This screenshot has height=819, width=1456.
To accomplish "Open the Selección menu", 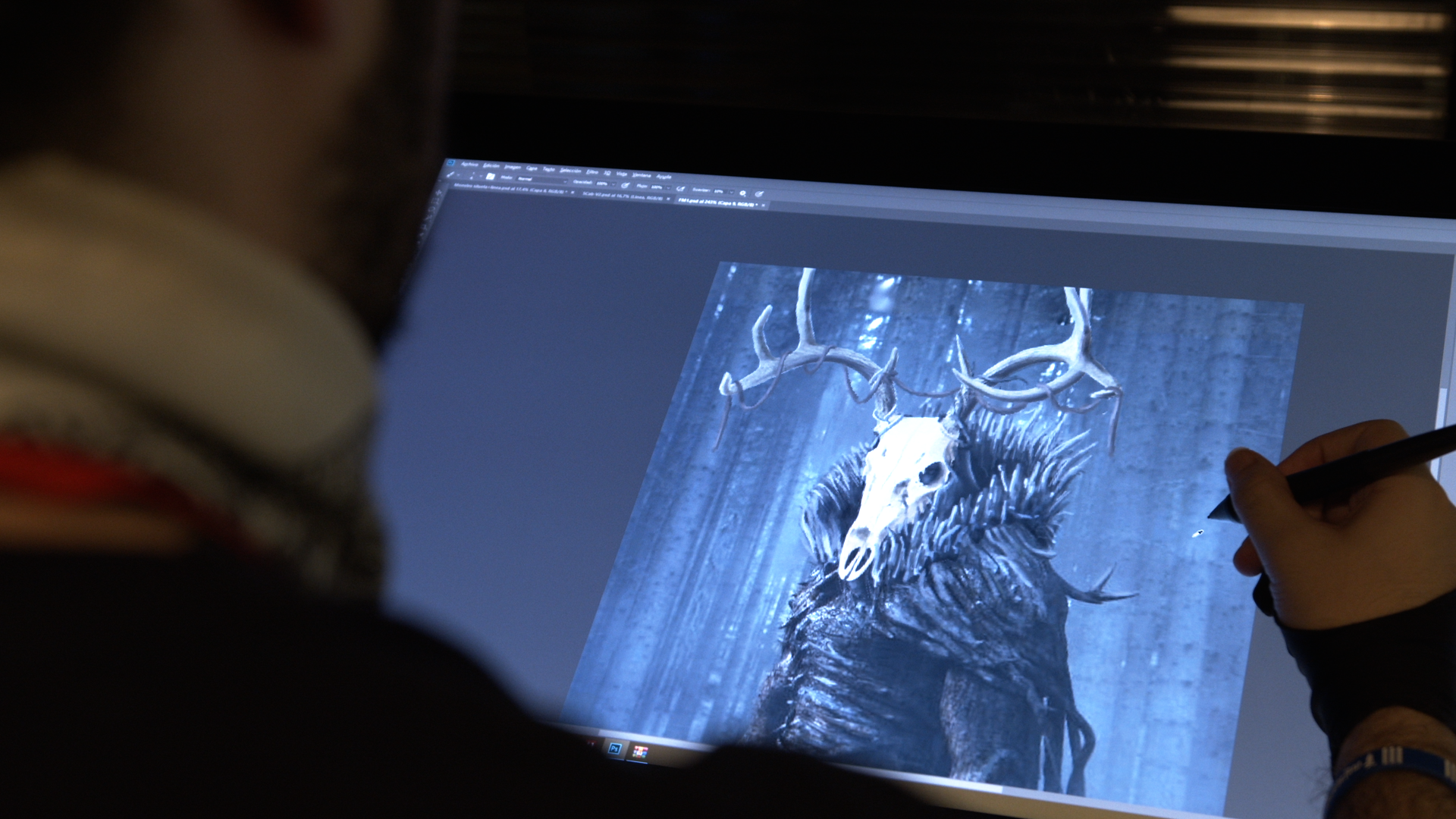I will pos(570,171).
